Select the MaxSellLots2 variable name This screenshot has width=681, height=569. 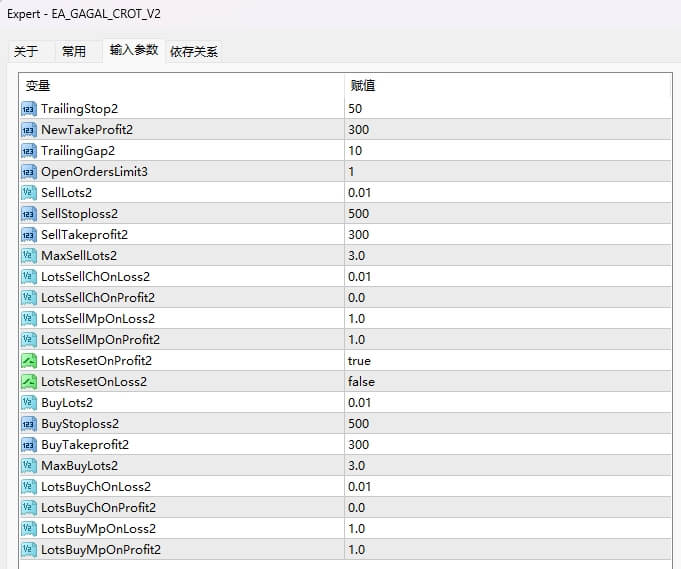[x=79, y=255]
